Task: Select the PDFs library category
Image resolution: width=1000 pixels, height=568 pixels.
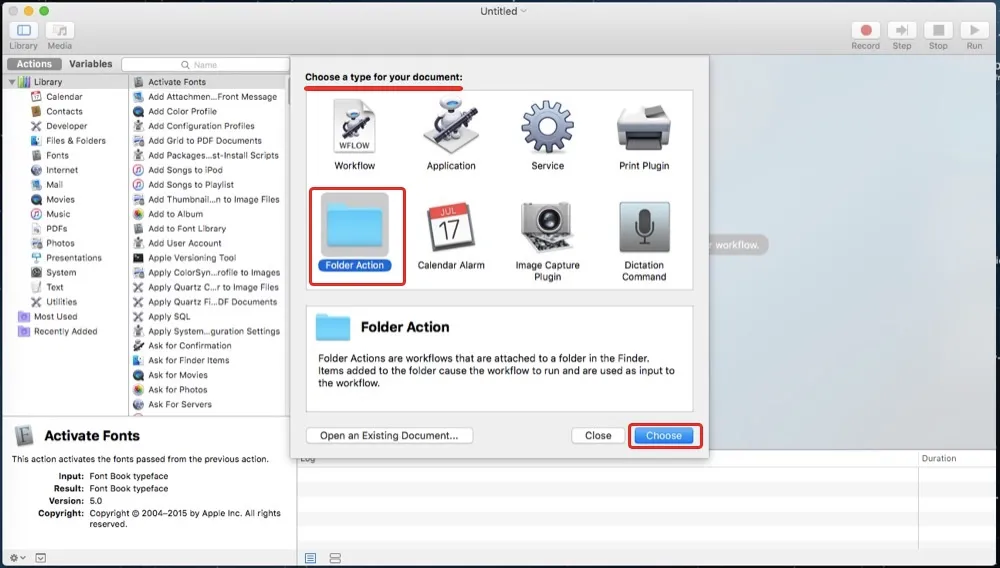Action: (x=56, y=228)
